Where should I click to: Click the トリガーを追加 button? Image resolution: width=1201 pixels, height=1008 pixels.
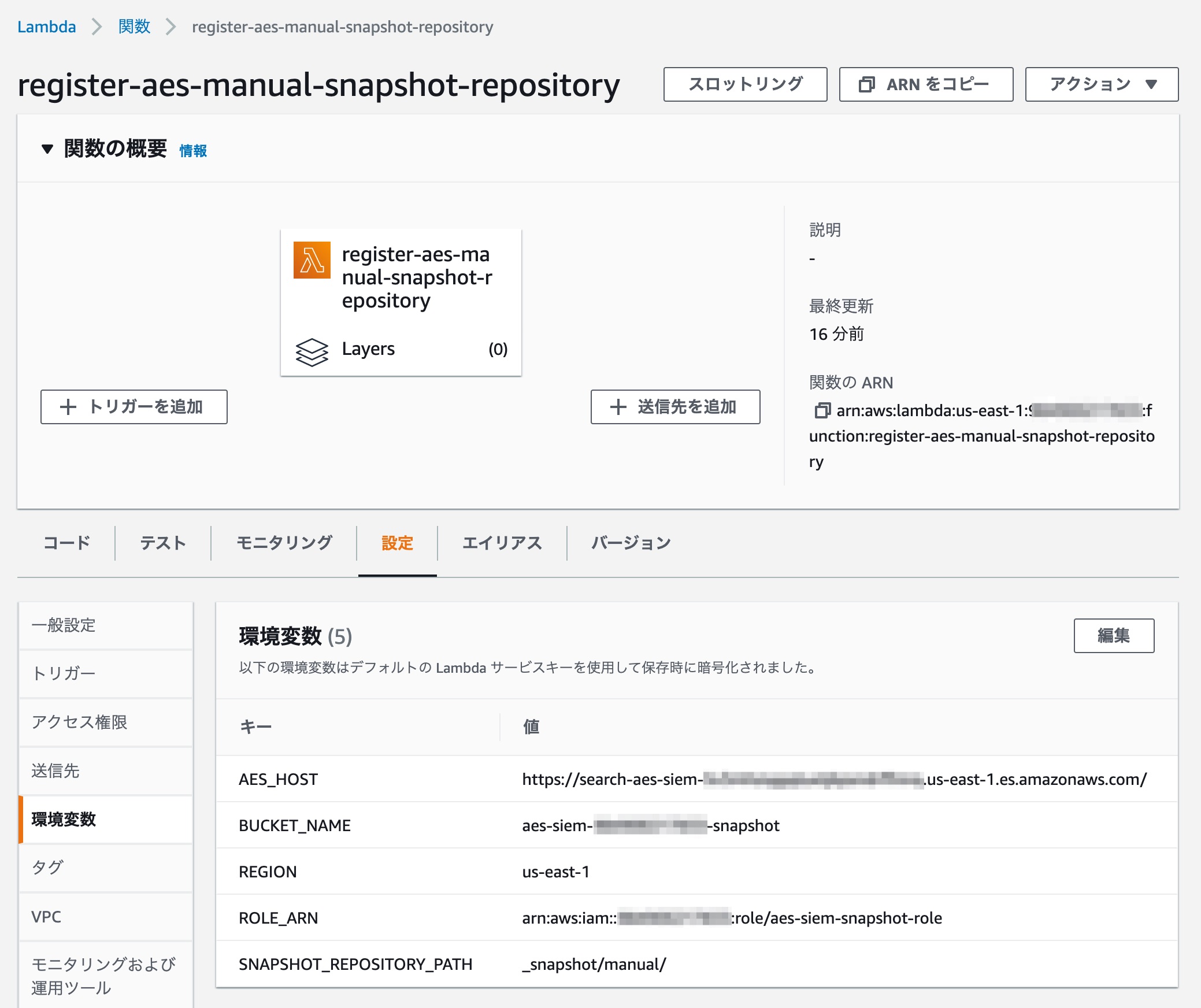(x=134, y=407)
